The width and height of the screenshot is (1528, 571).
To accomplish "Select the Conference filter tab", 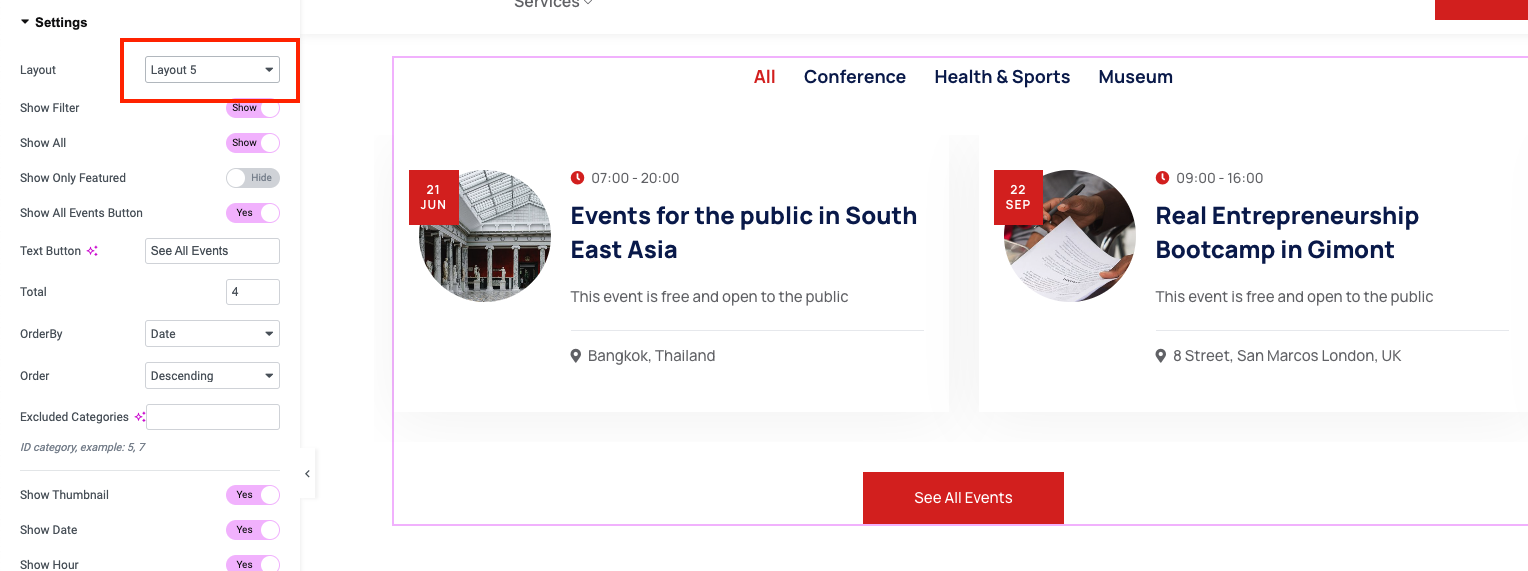I will 854,77.
